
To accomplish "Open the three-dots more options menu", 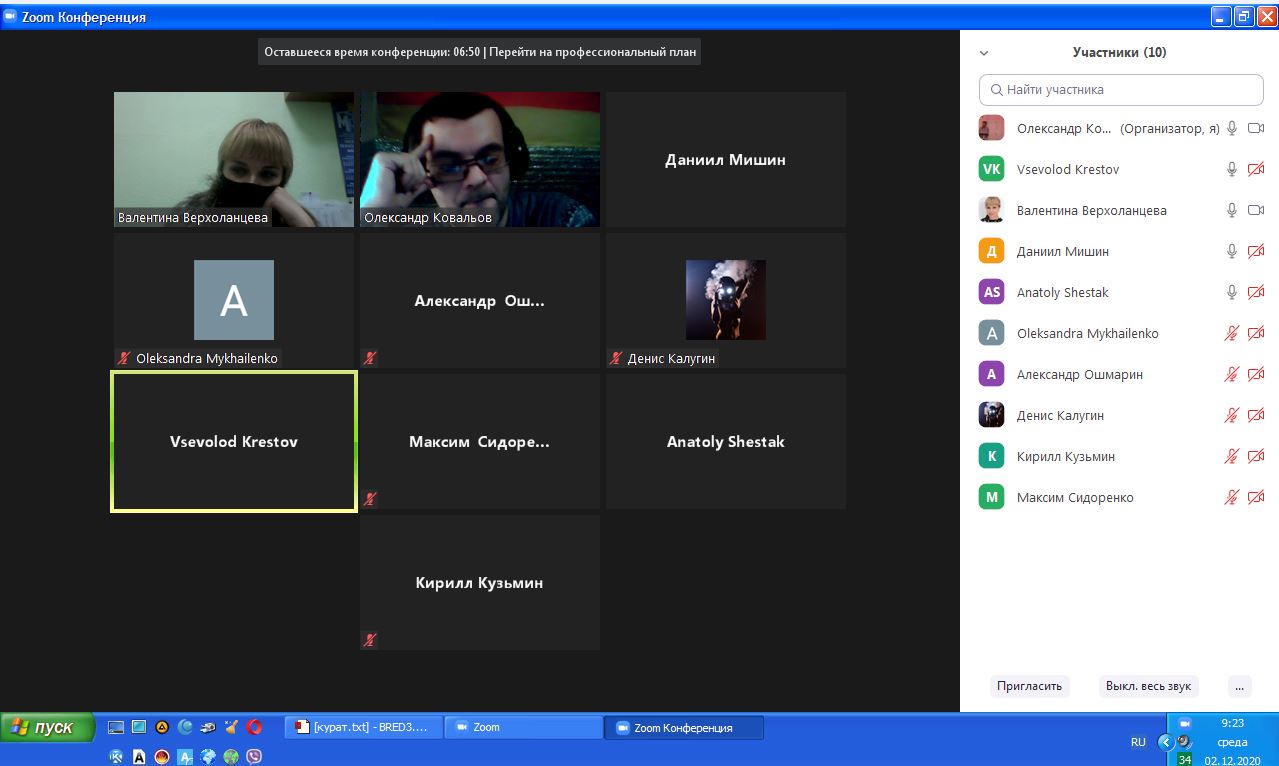I will pos(1239,687).
